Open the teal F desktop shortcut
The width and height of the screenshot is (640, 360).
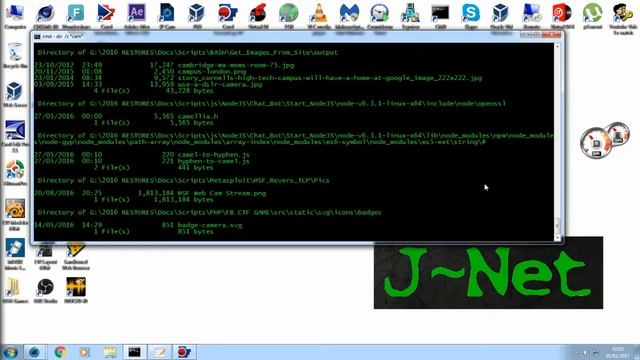click(76, 16)
